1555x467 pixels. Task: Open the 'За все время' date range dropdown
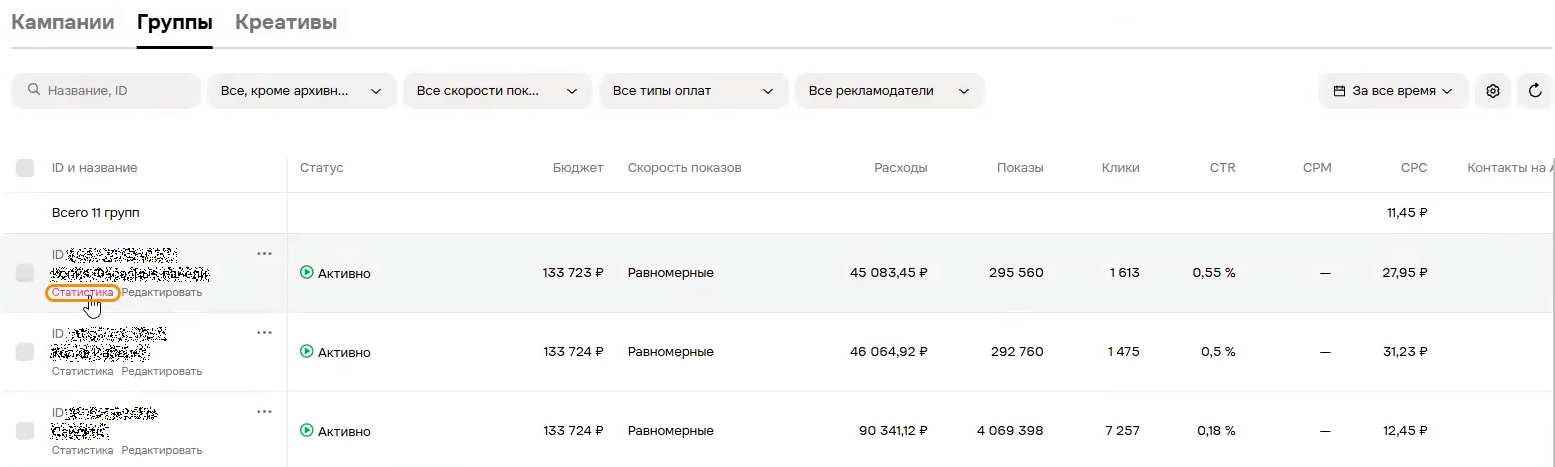1393,91
